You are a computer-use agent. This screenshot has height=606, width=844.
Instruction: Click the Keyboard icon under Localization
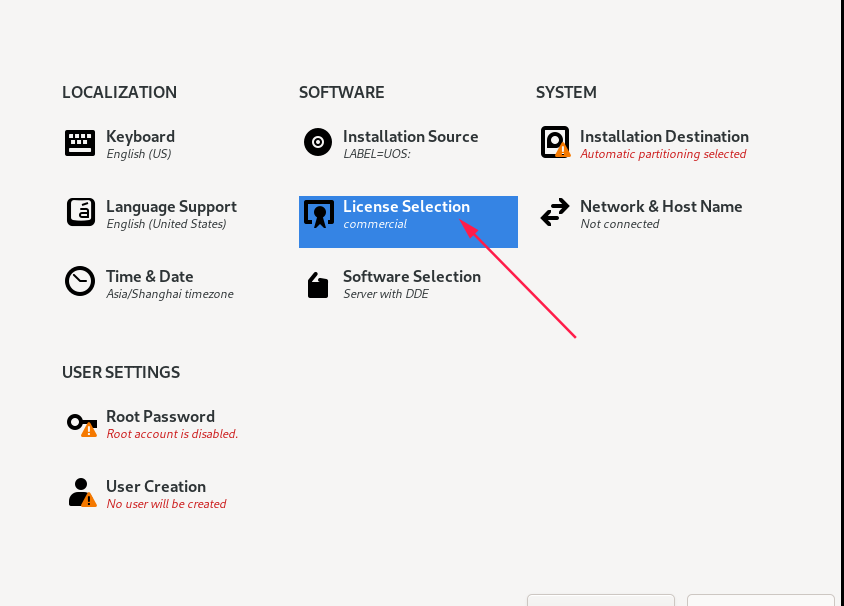point(80,143)
